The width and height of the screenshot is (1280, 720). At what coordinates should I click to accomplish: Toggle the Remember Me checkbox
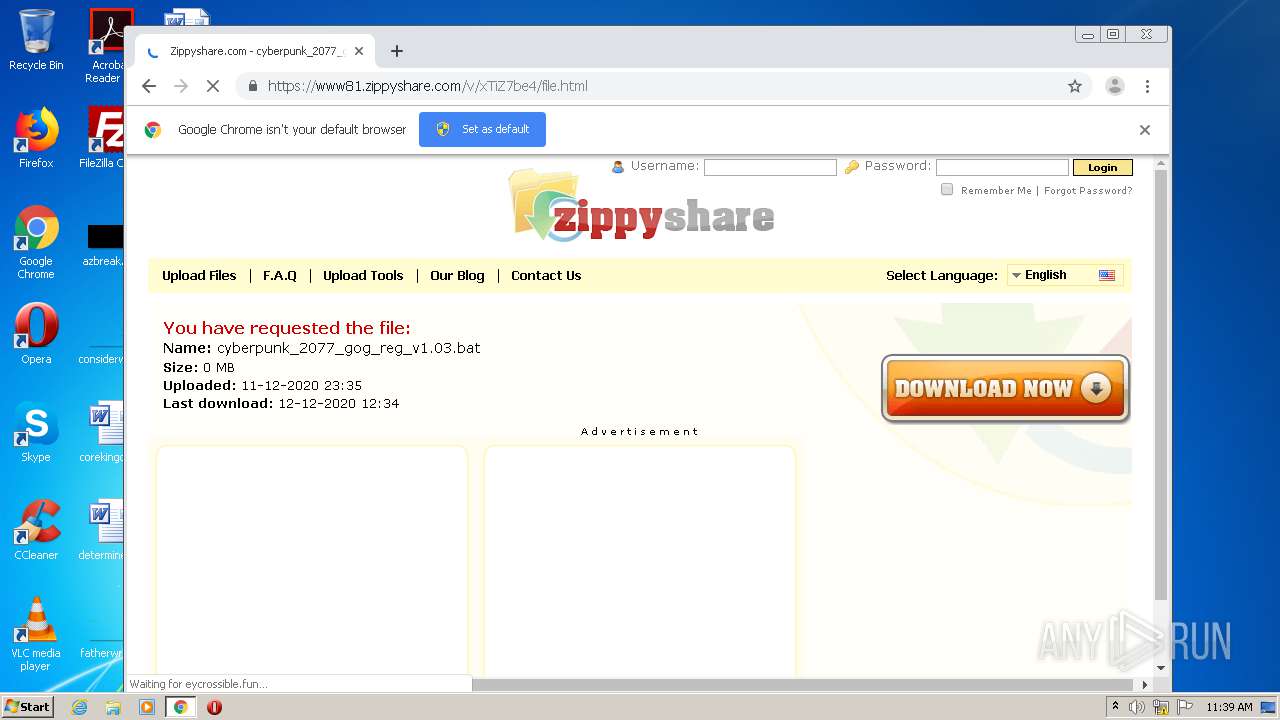947,190
